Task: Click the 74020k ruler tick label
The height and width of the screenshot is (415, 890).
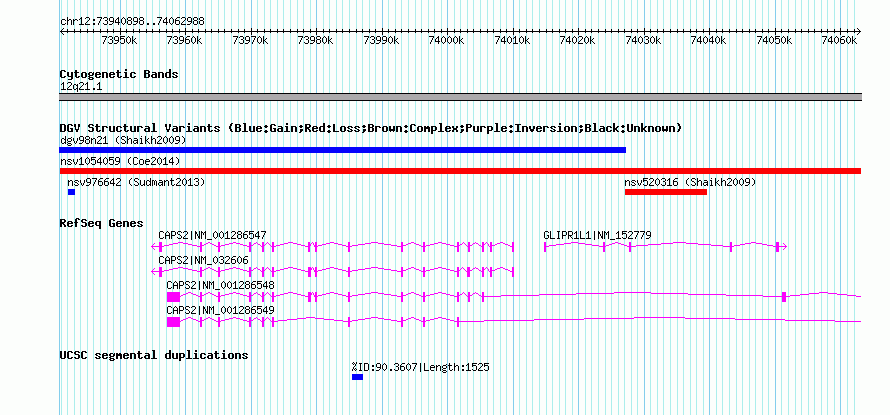Action: [578, 40]
